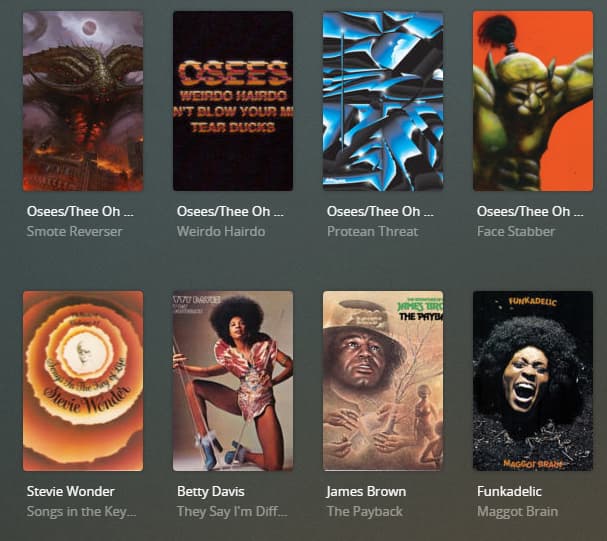Open the Smote Reverser album cover
Image resolution: width=607 pixels, height=541 pixels.
[83, 101]
